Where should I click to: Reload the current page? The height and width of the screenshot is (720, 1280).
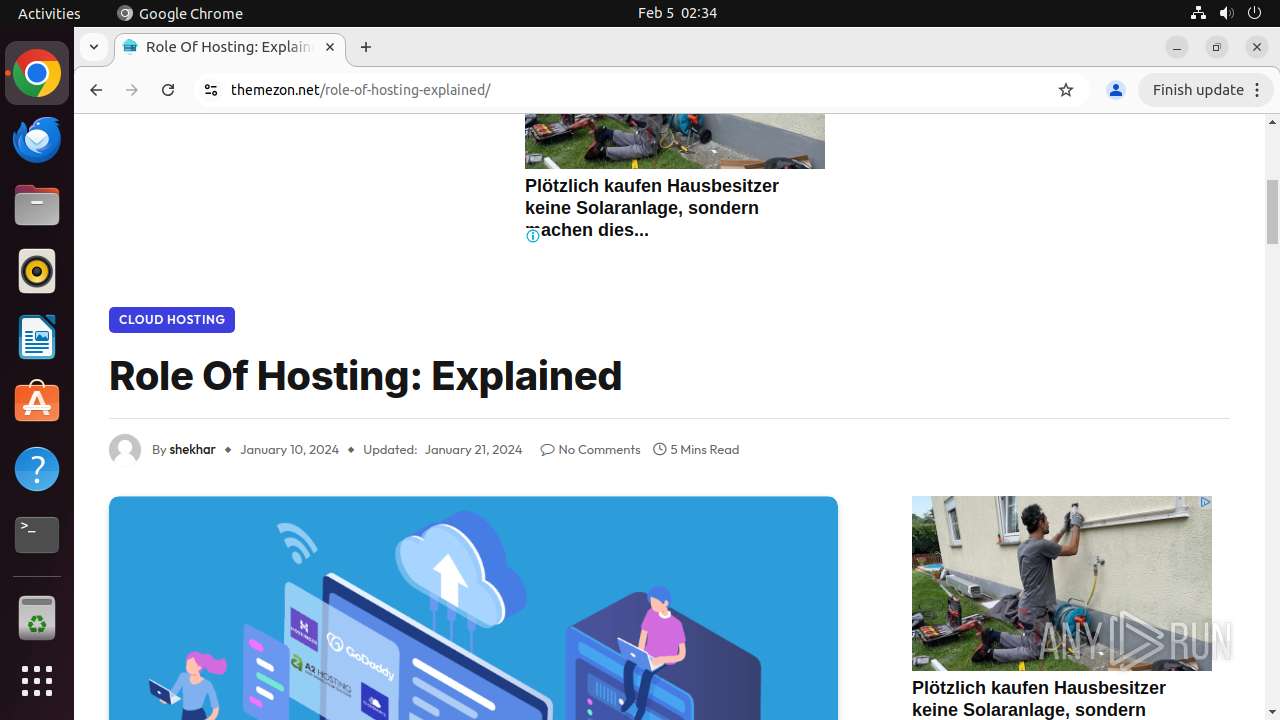pos(168,90)
